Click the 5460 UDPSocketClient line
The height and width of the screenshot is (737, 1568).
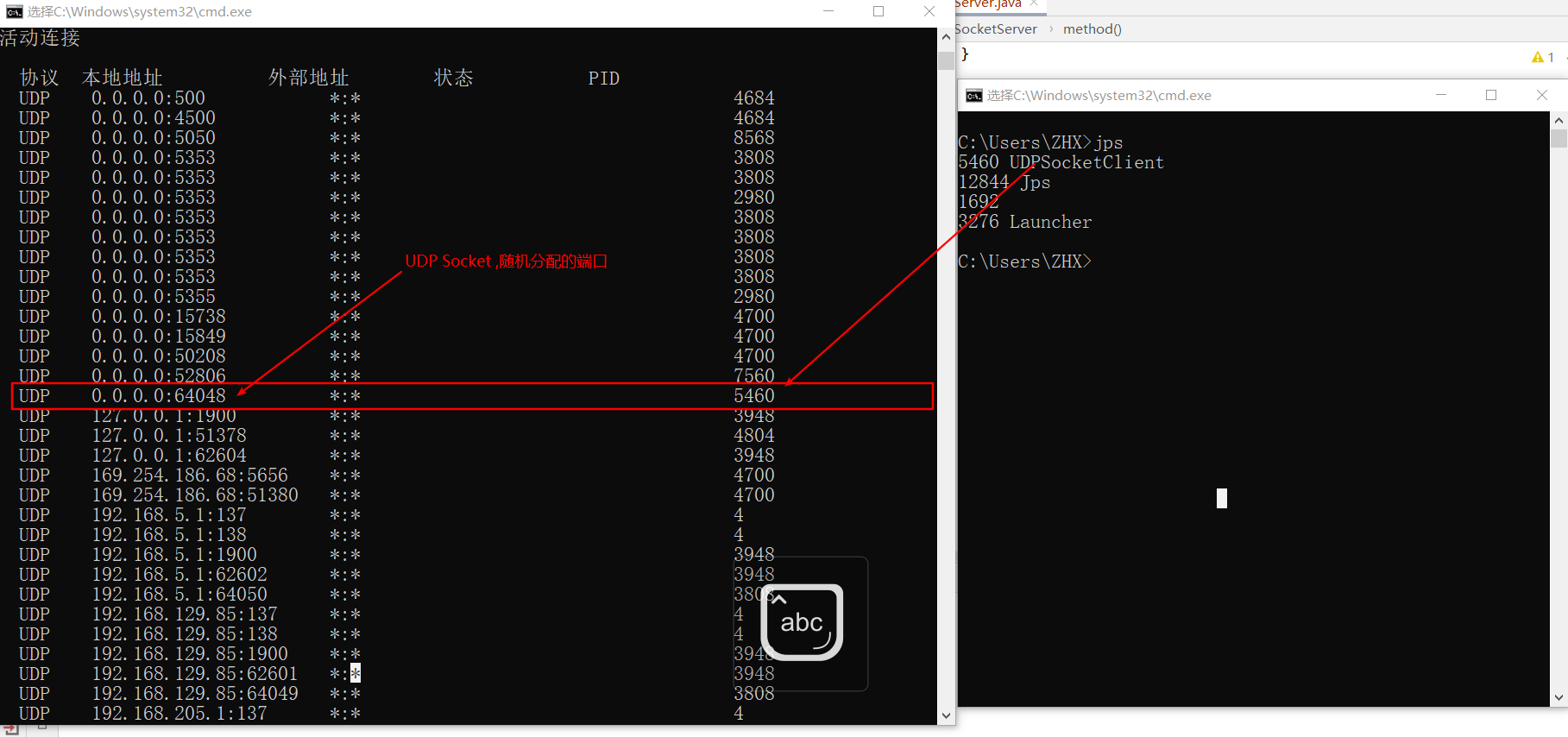pos(1061,162)
